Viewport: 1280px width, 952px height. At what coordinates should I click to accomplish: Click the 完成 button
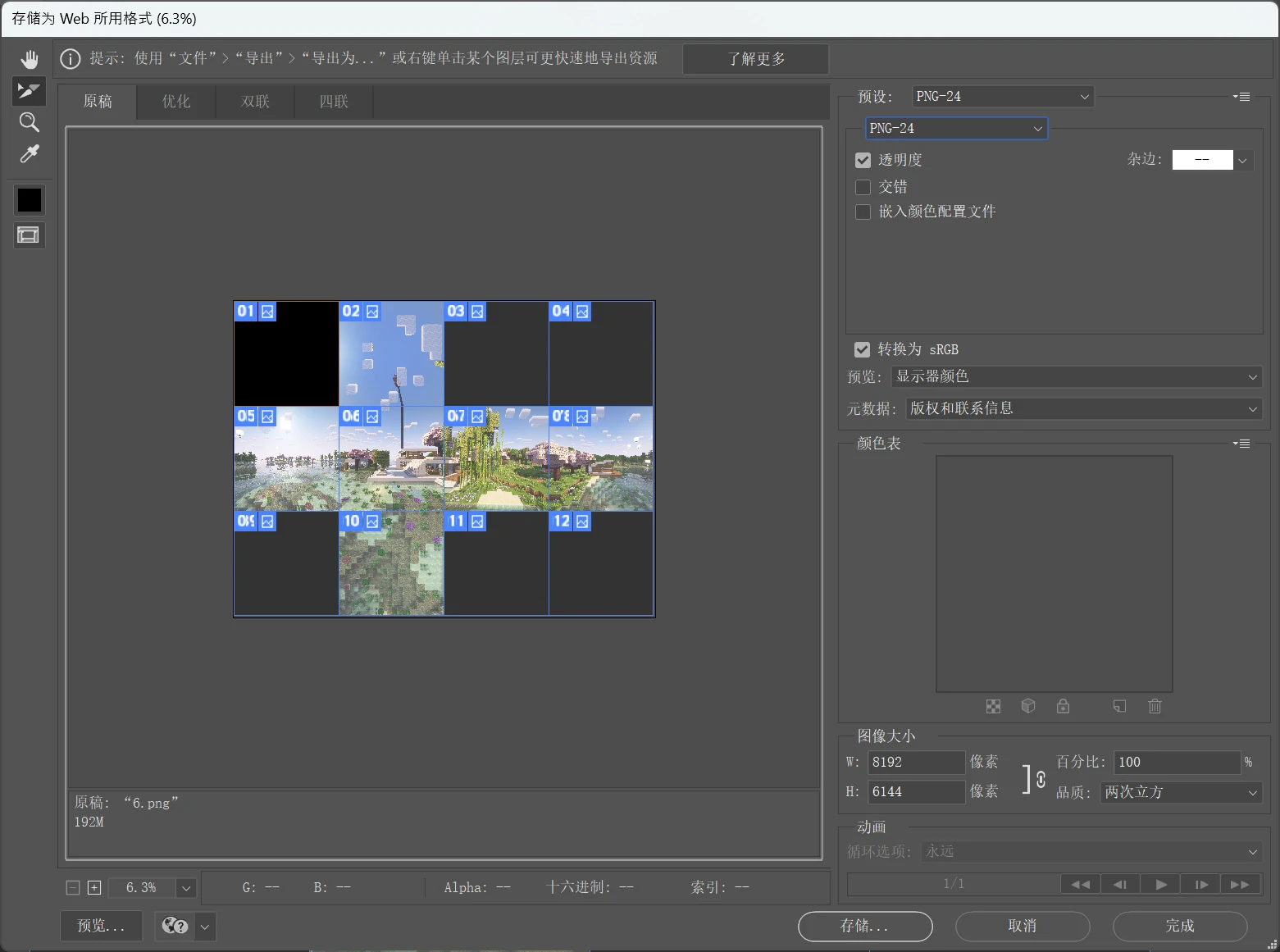1180,927
